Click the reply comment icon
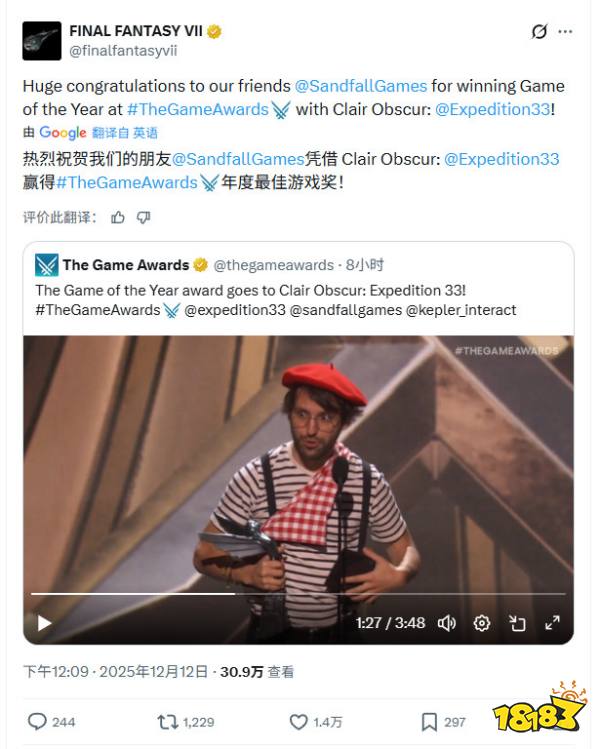The height and width of the screenshot is (749, 600). pyautogui.click(x=37, y=722)
